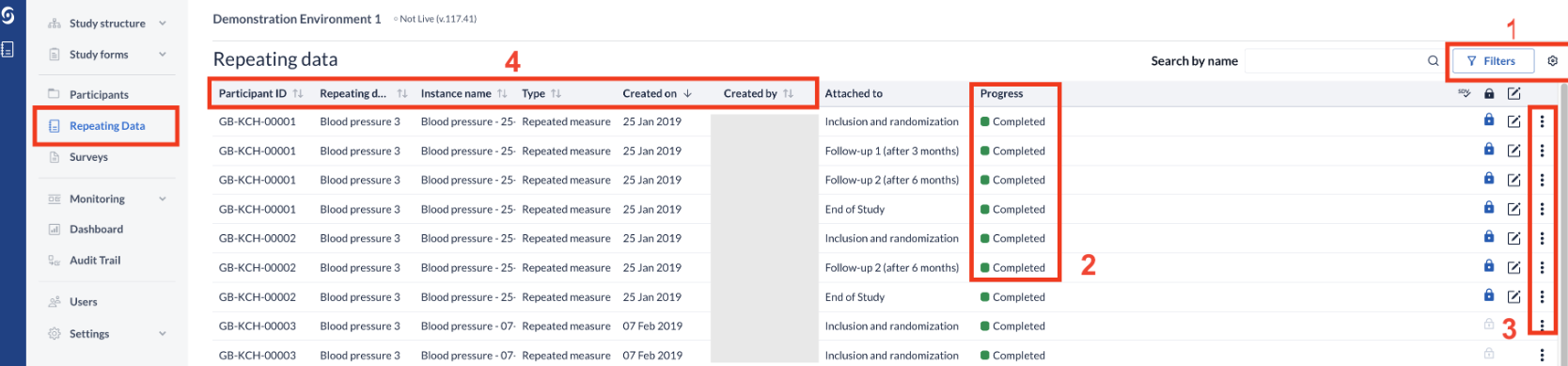Open the Castor logo in sidebar
The width and height of the screenshot is (1568, 366).
8,15
